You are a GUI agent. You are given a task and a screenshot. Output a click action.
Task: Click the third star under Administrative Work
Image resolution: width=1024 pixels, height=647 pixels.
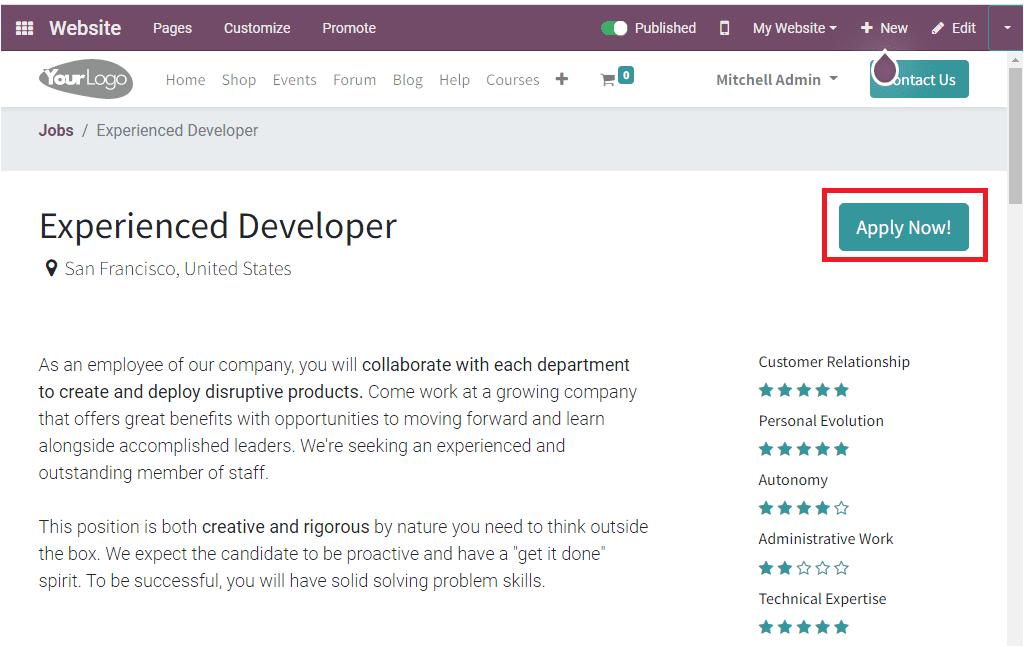click(x=803, y=567)
